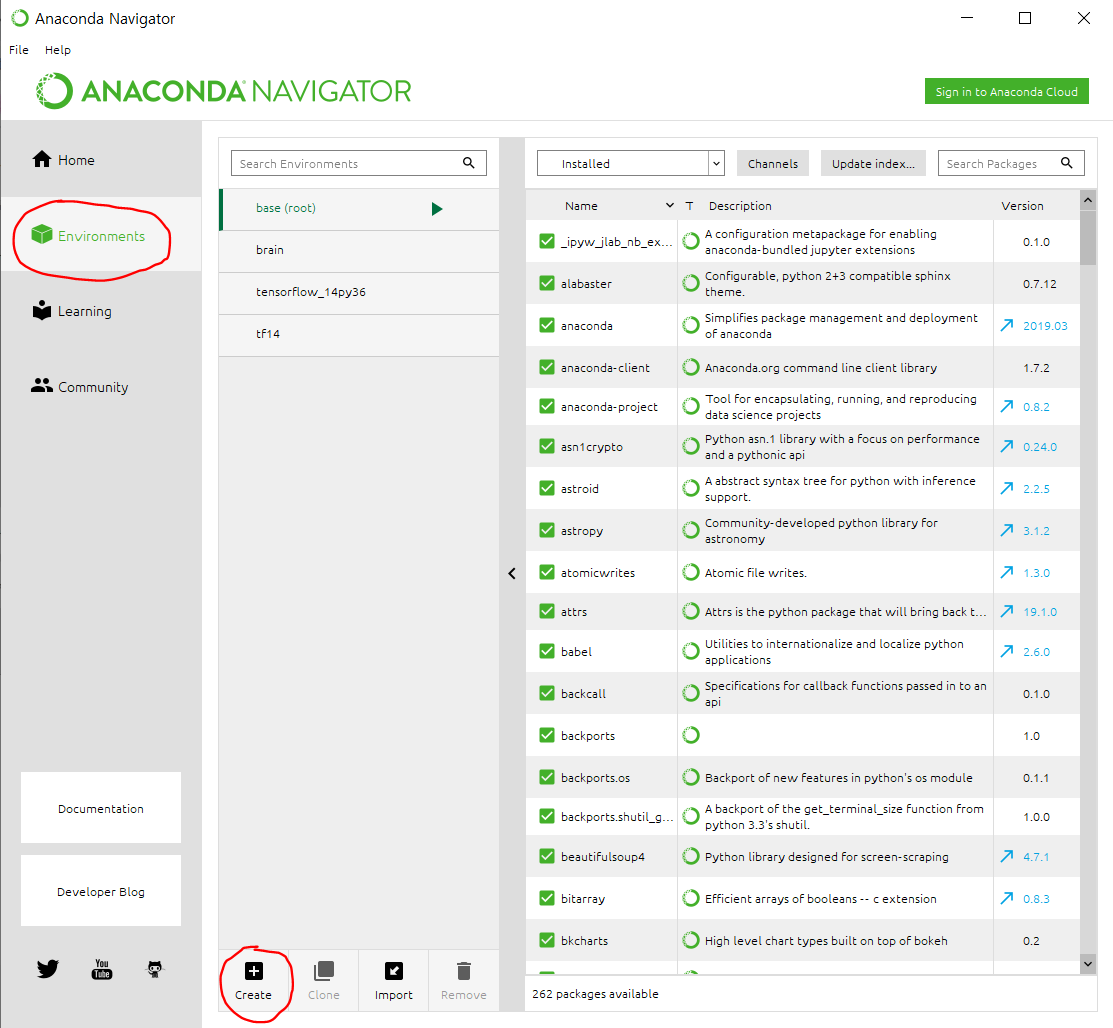
Task: Open the File menu
Action: [x=18, y=50]
